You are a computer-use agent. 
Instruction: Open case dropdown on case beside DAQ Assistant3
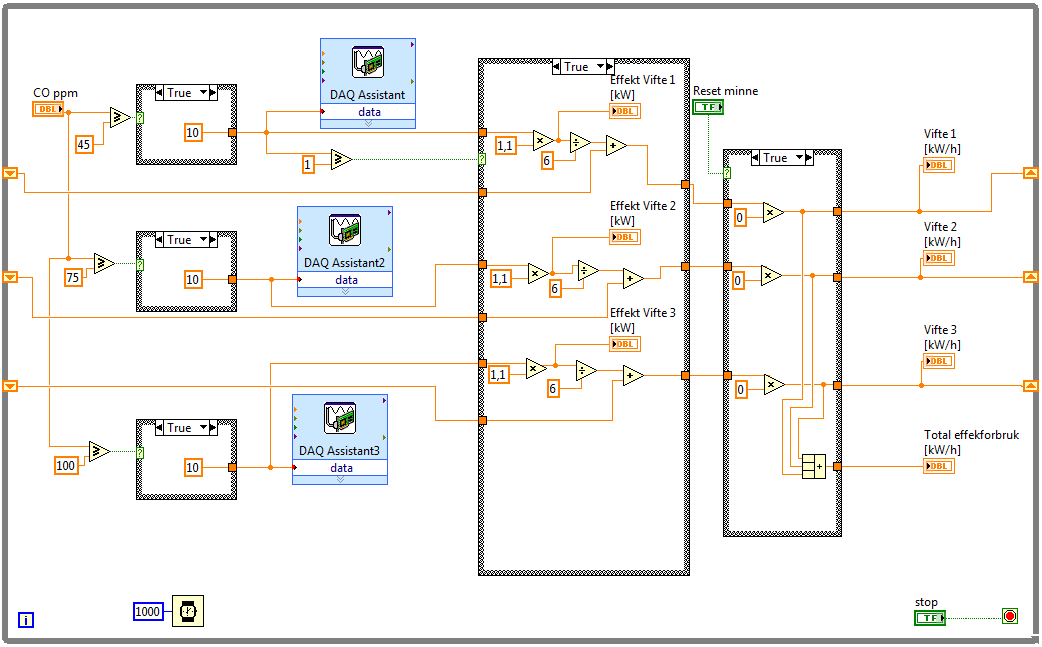coord(203,428)
